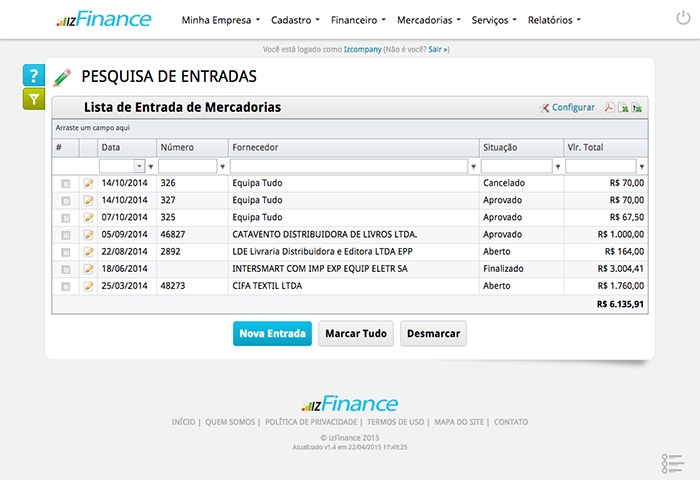This screenshot has width=700, height=480.
Task: Open the Mercadorias menu
Action: point(428,20)
